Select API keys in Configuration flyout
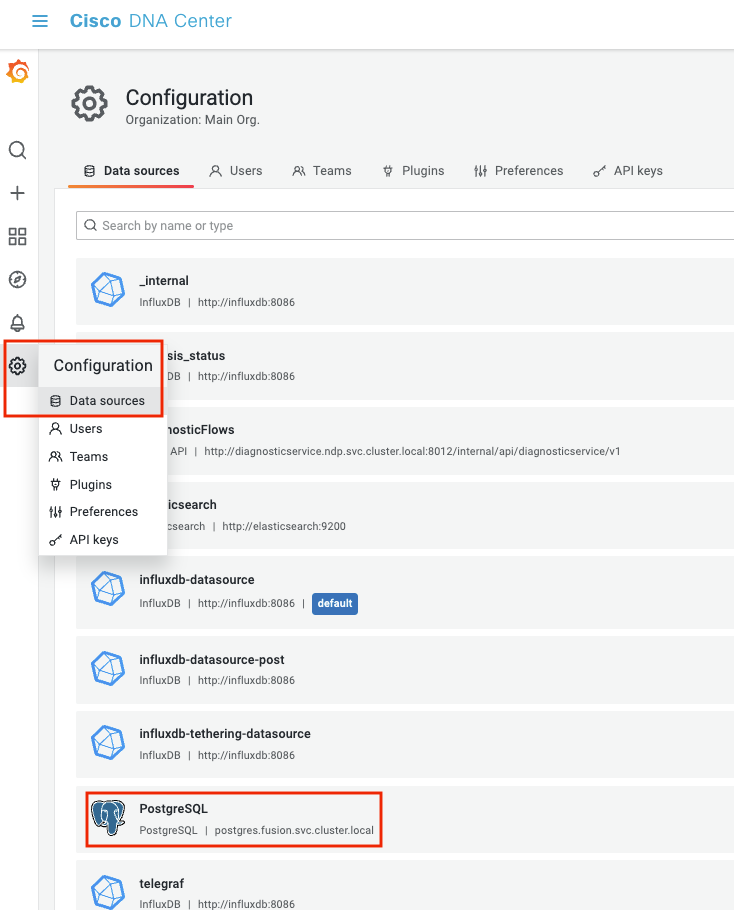Screen dimensions: 734x910 [103, 540]
